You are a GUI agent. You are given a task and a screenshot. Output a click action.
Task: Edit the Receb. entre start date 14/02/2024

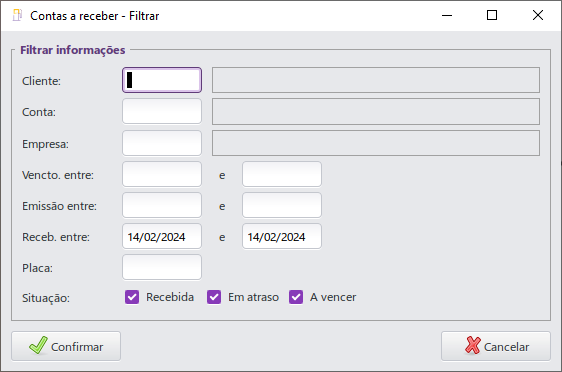pyautogui.click(x=162, y=237)
